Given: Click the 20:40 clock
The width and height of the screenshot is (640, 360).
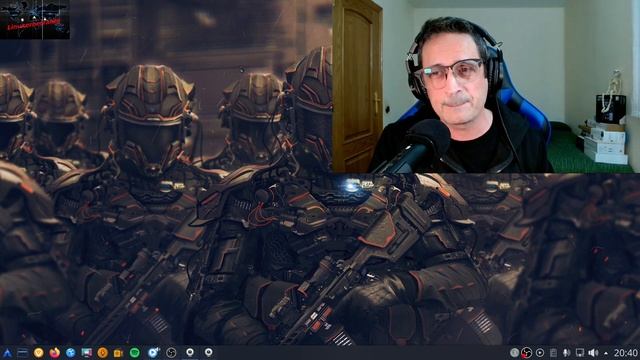Looking at the screenshot, I should pyautogui.click(x=626, y=353).
